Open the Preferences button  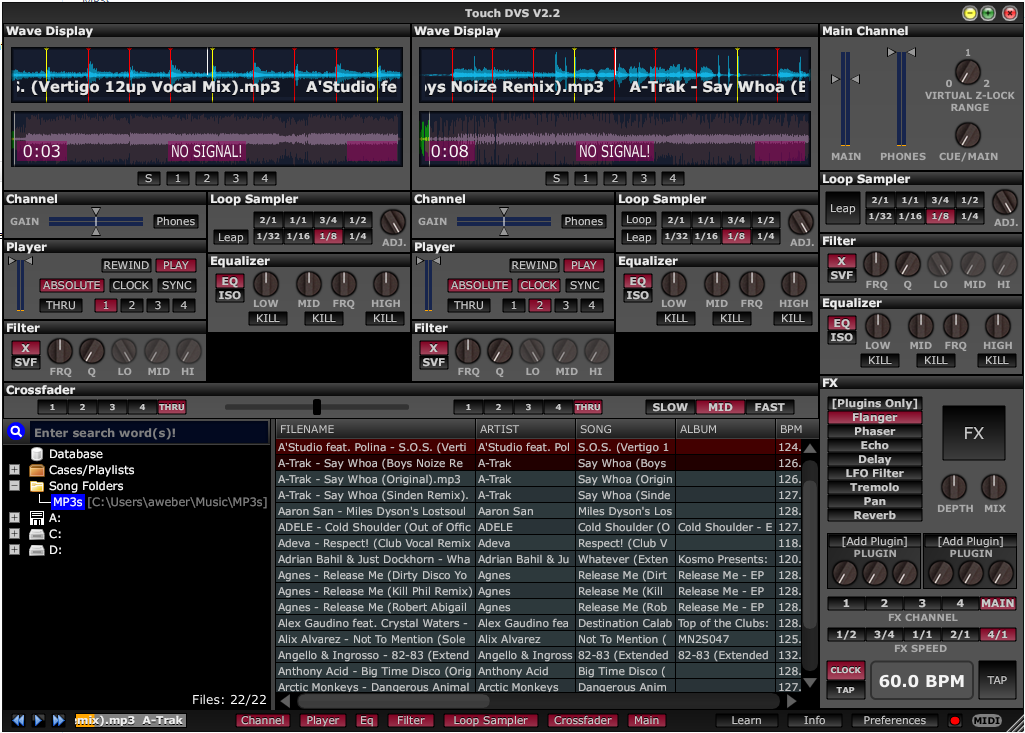894,720
